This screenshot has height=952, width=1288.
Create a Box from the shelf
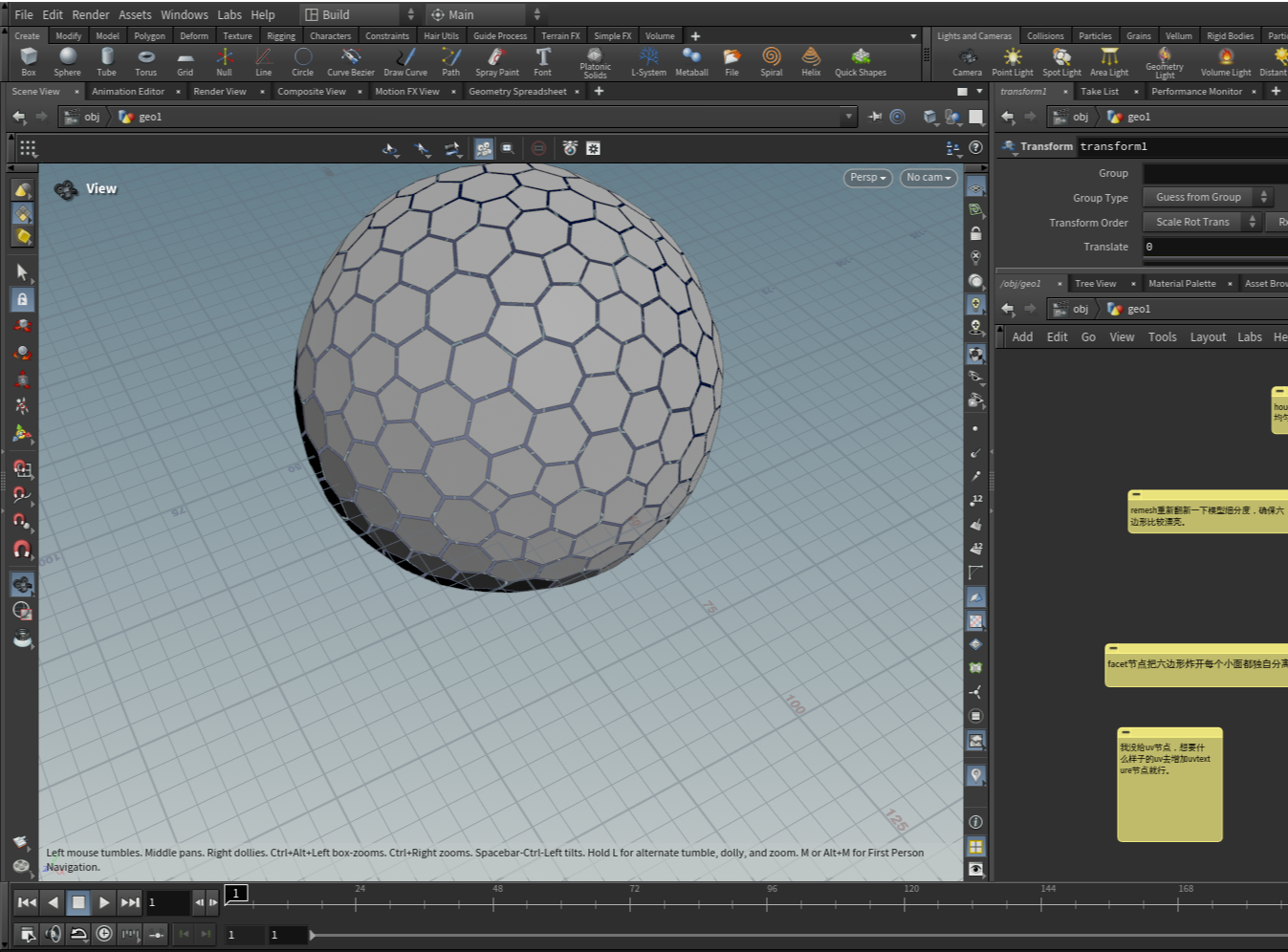click(x=29, y=62)
